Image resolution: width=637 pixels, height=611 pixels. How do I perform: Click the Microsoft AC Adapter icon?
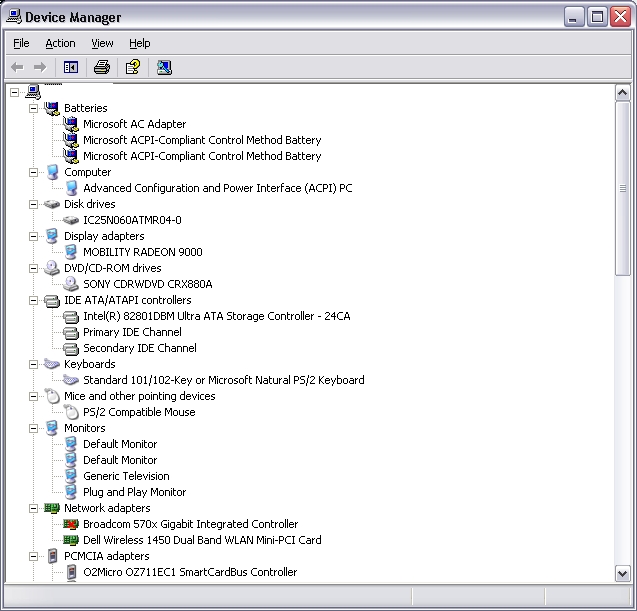coord(71,124)
